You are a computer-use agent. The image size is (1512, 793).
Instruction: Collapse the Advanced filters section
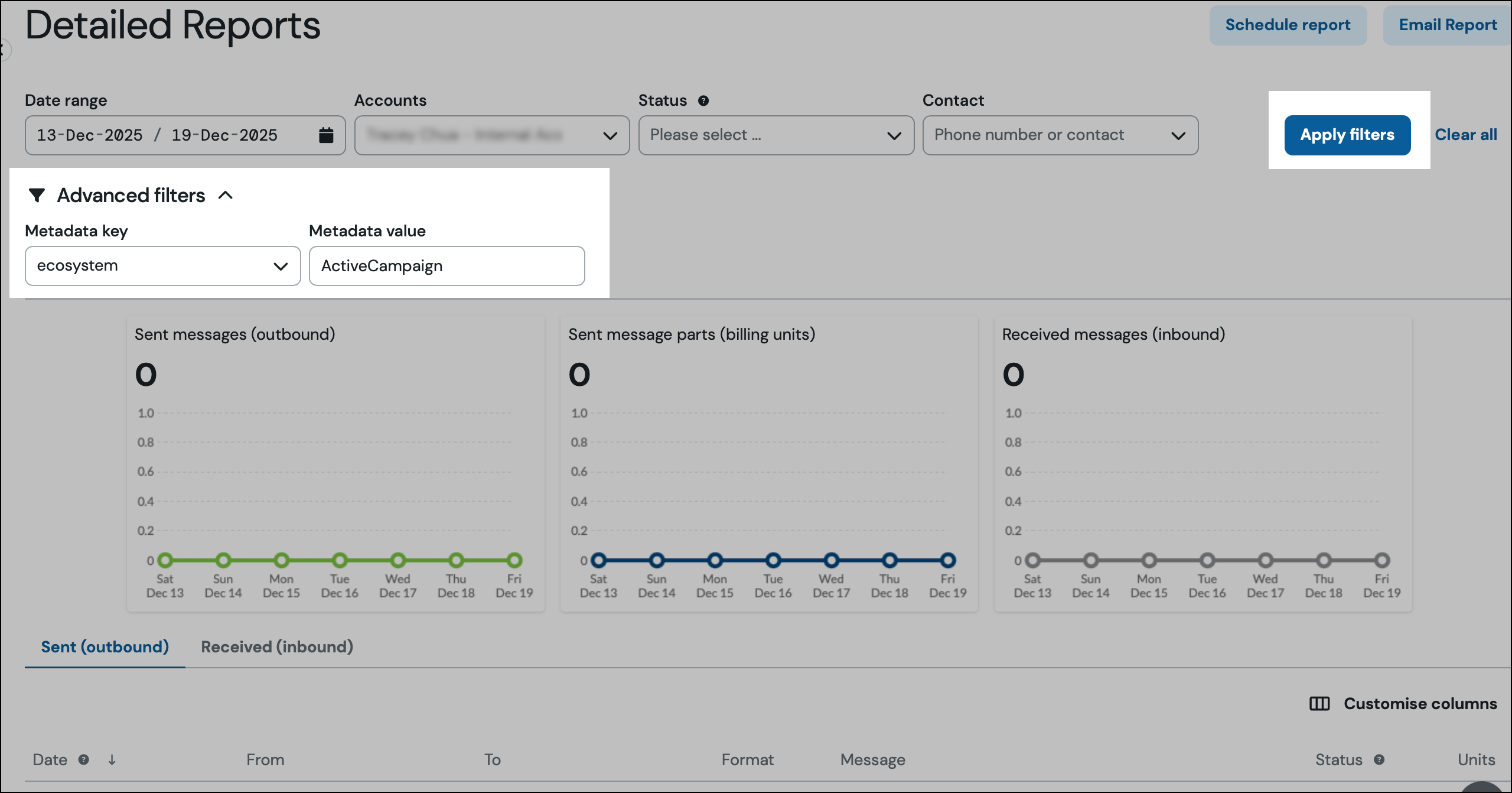point(226,195)
